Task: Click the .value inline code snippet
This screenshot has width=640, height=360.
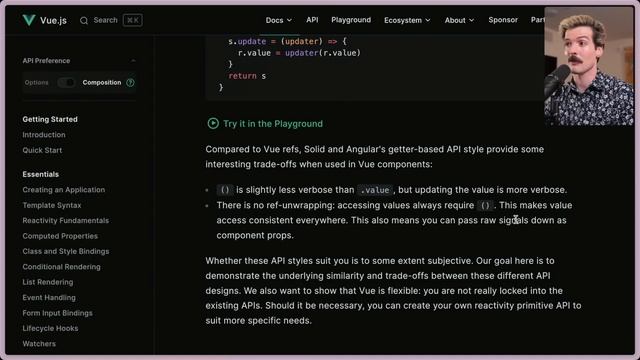Action: pos(375,190)
